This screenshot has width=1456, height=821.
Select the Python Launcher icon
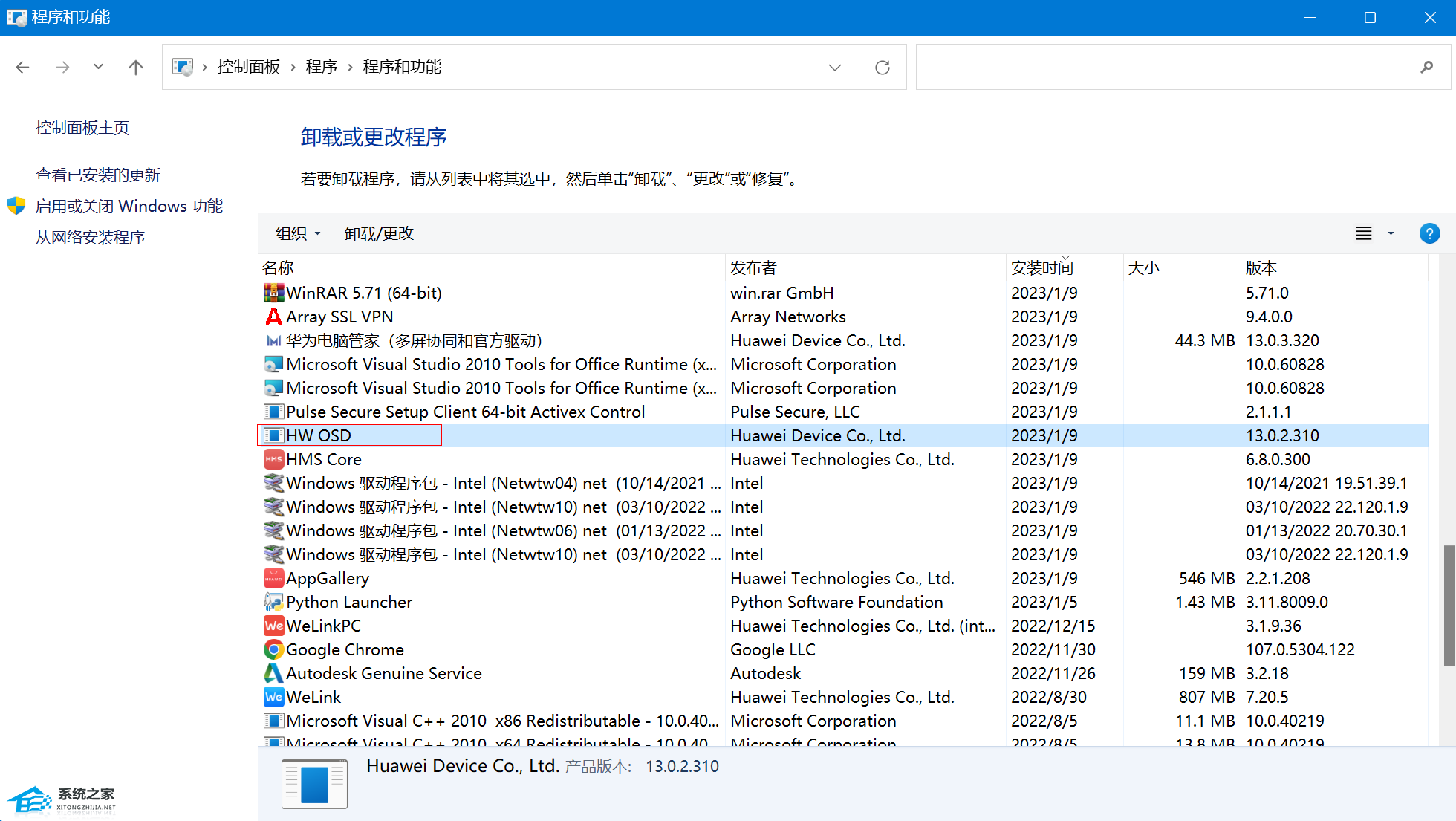point(273,602)
